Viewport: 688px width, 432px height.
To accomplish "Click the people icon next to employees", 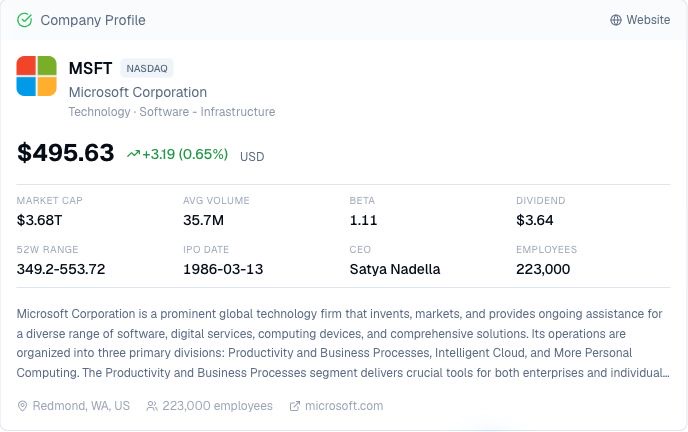I will click(x=152, y=406).
